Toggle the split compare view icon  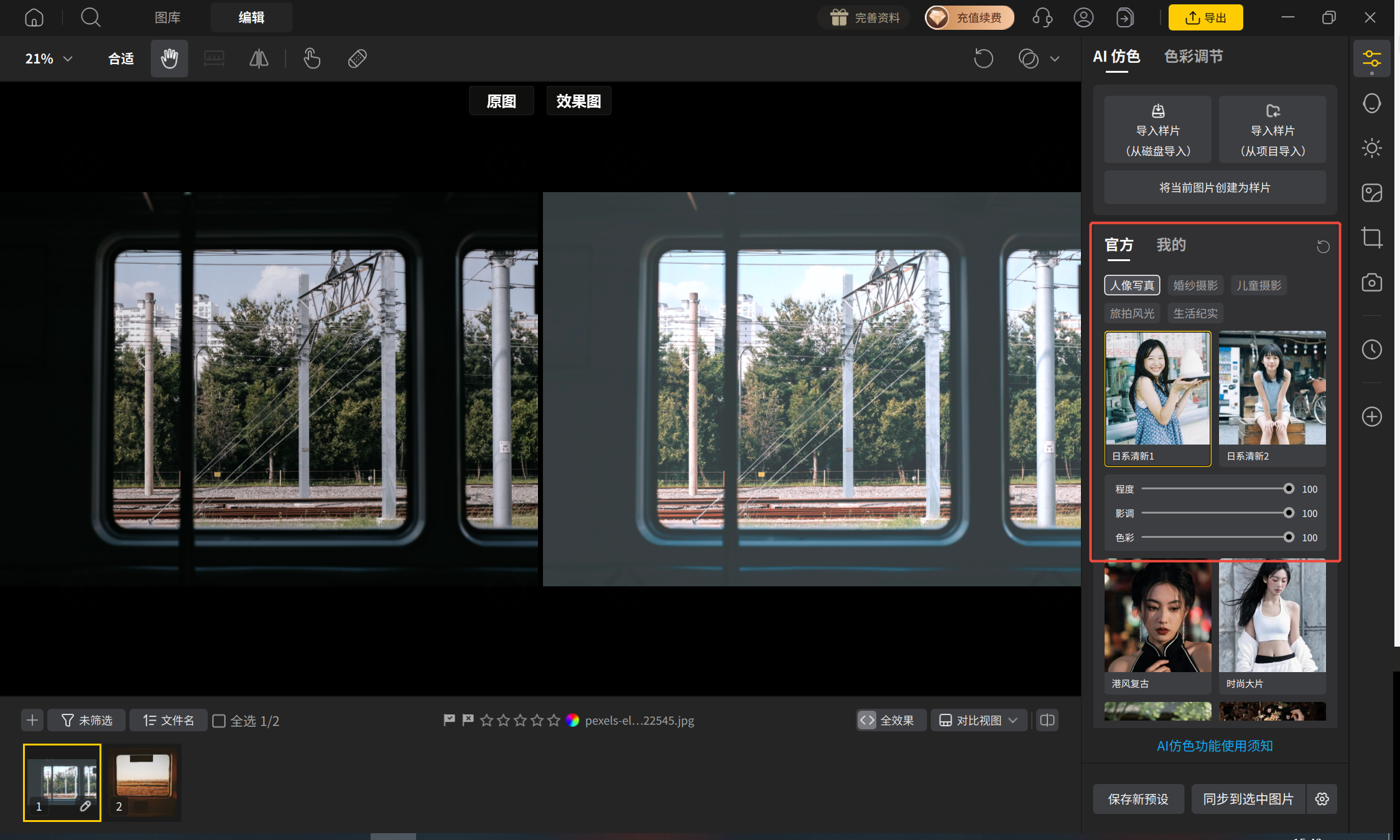pos(1047,720)
